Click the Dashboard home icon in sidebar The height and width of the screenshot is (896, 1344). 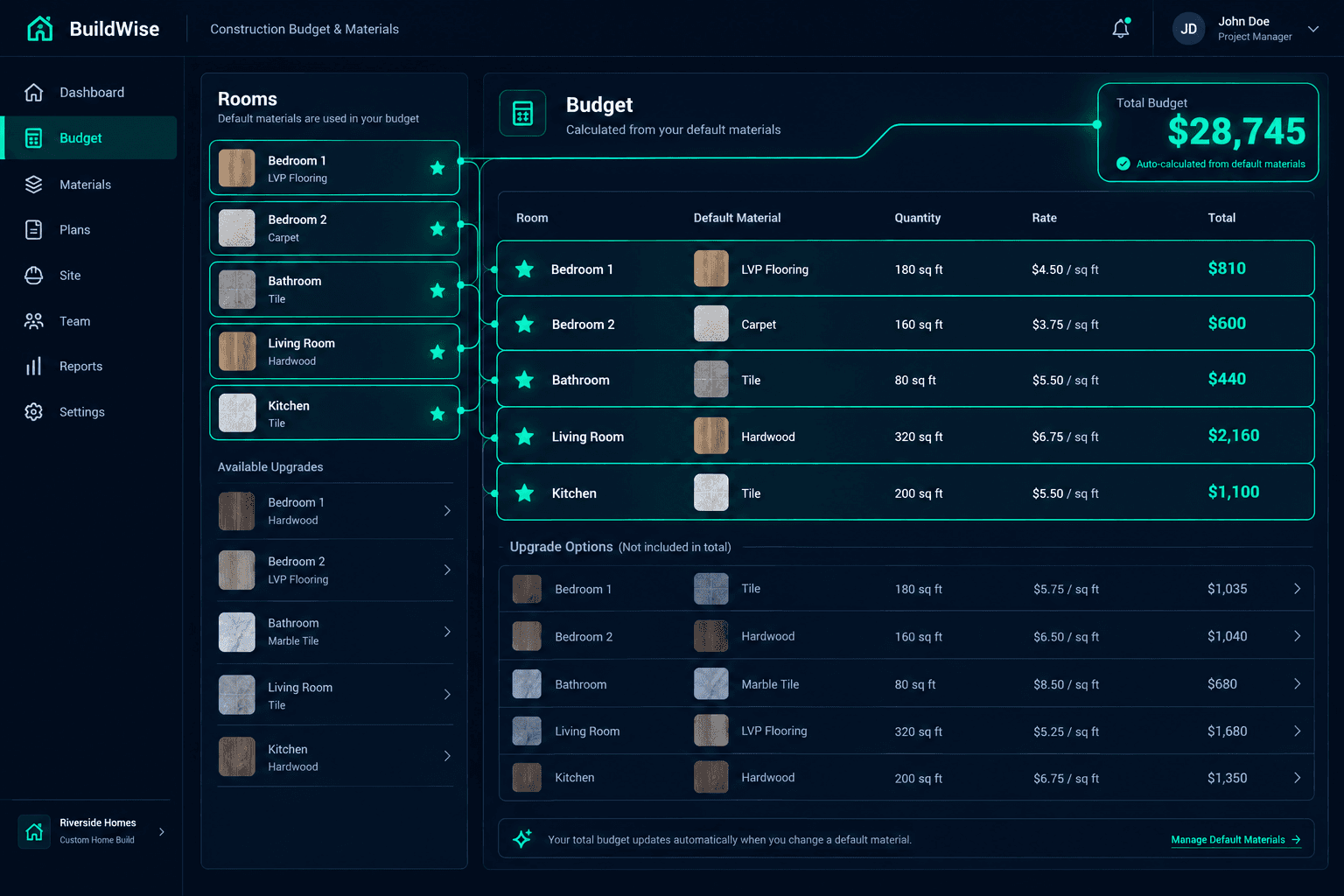33,92
